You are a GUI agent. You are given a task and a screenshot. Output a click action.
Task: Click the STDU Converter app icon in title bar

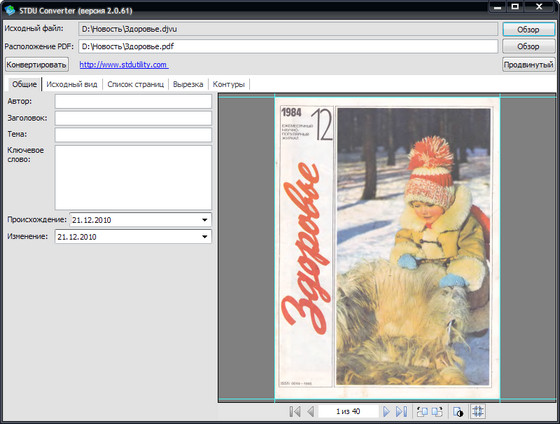(x=9, y=10)
